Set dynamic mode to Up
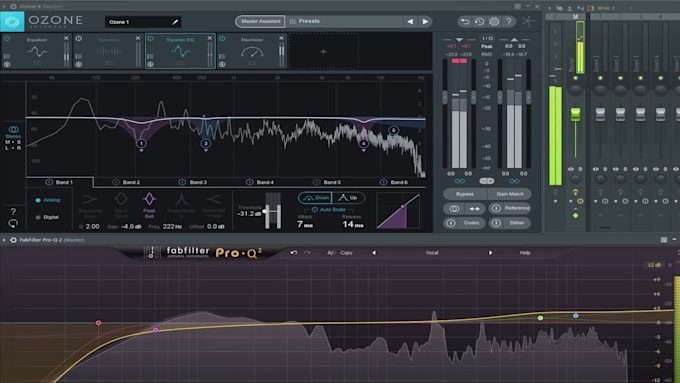 [x=348, y=198]
